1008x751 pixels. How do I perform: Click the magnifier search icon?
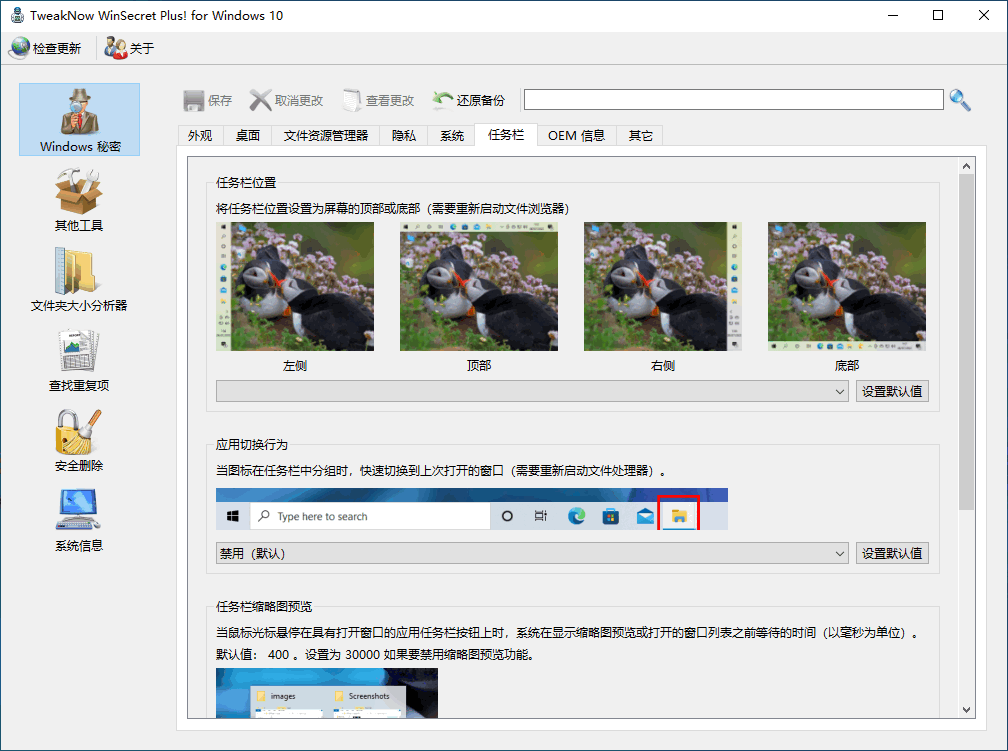tap(960, 100)
